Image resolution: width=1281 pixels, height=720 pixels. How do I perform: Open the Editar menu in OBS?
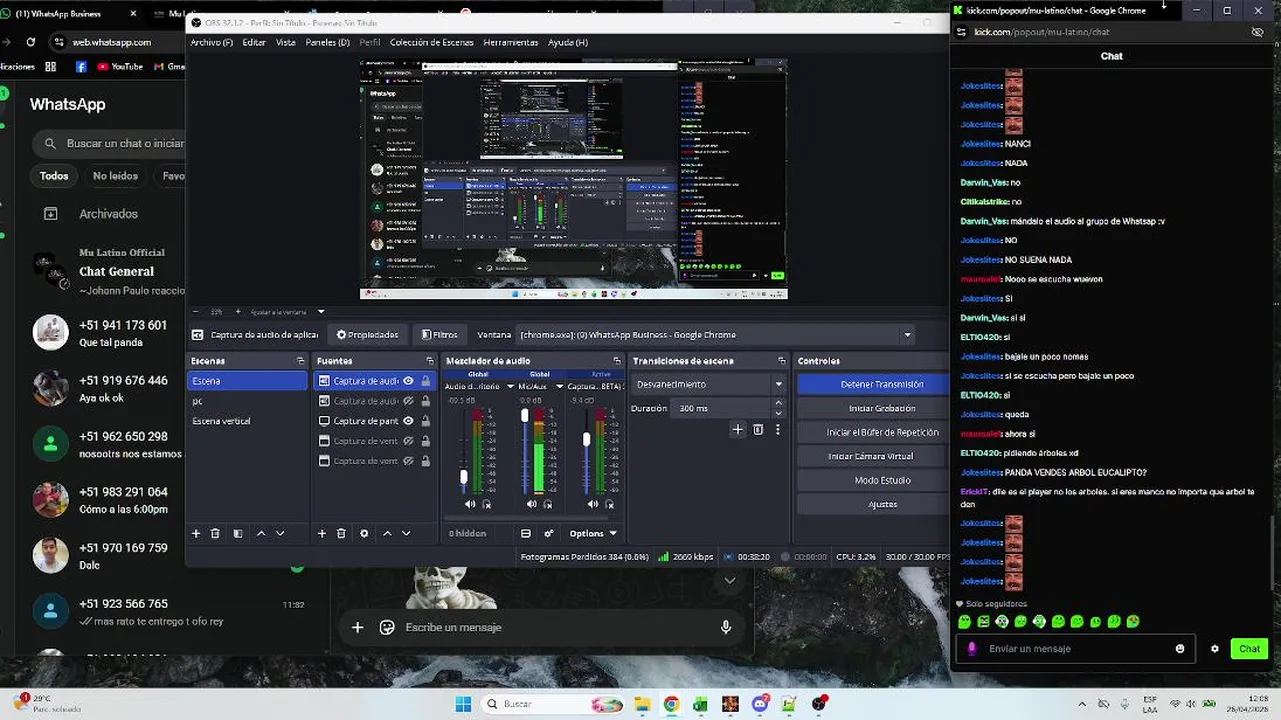(254, 43)
